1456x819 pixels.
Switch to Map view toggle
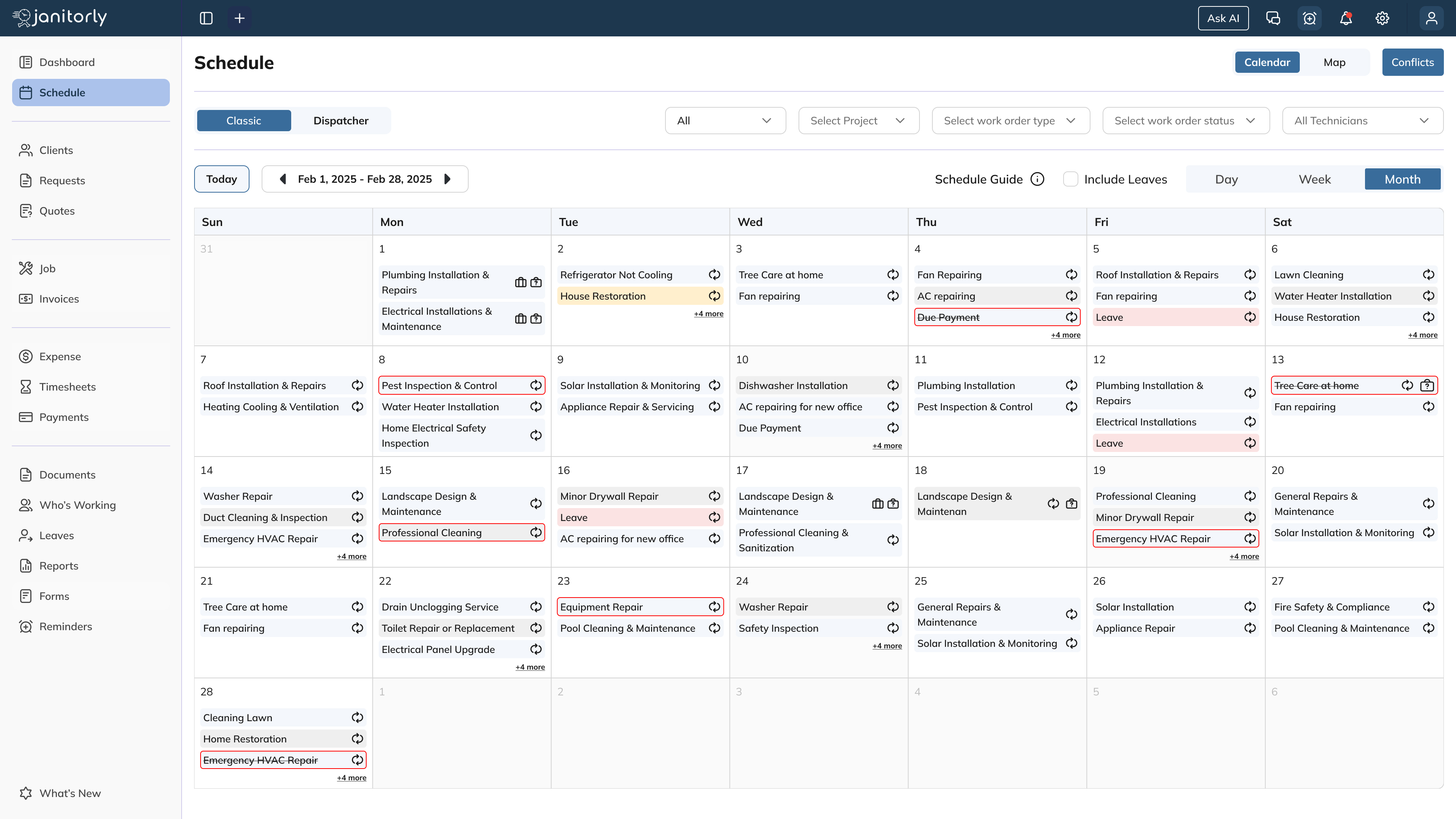1334,62
